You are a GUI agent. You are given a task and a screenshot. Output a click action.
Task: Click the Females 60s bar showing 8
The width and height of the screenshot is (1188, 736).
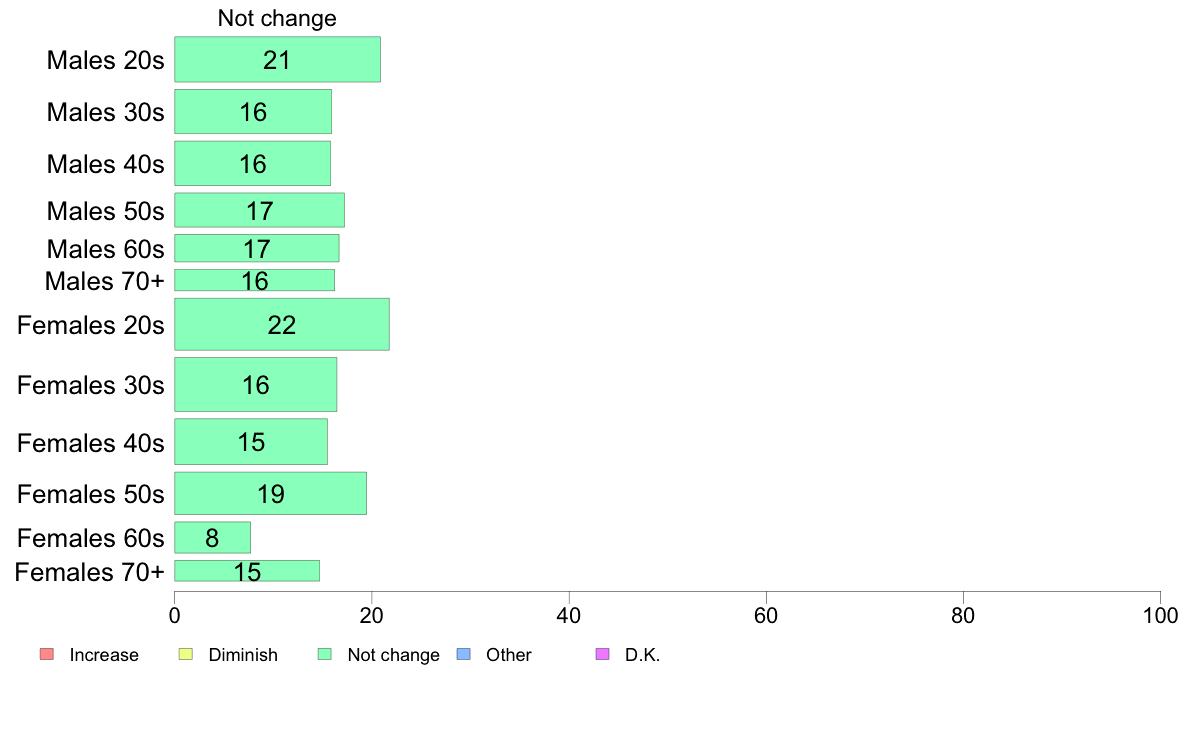(x=212, y=537)
